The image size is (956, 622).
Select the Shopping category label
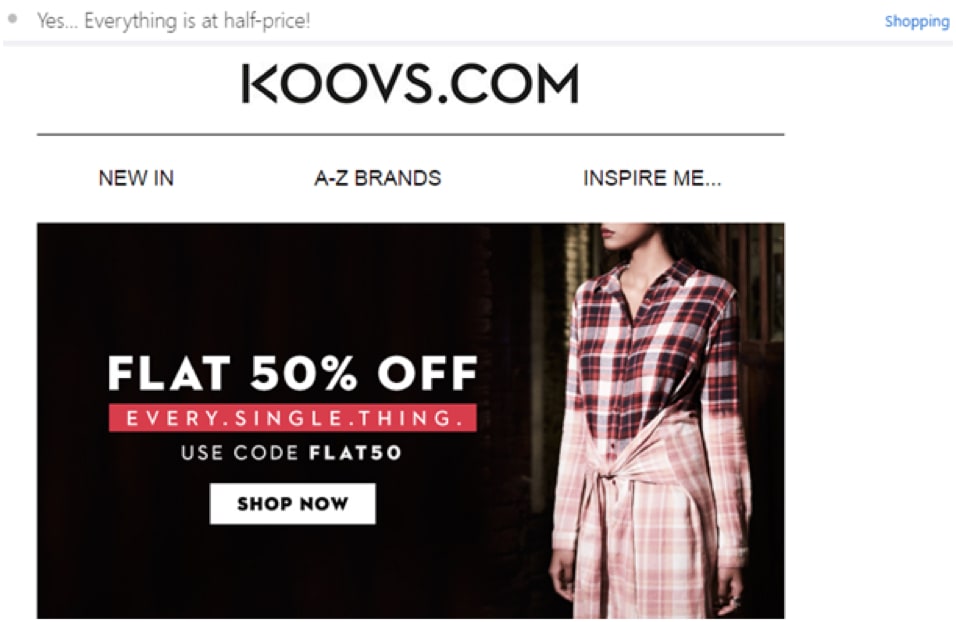tap(917, 21)
